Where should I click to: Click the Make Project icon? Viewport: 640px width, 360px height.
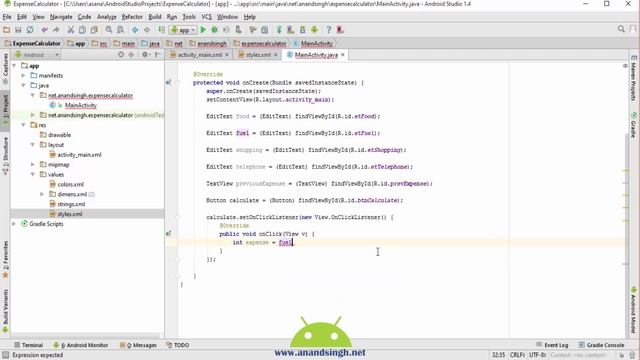click(162, 30)
